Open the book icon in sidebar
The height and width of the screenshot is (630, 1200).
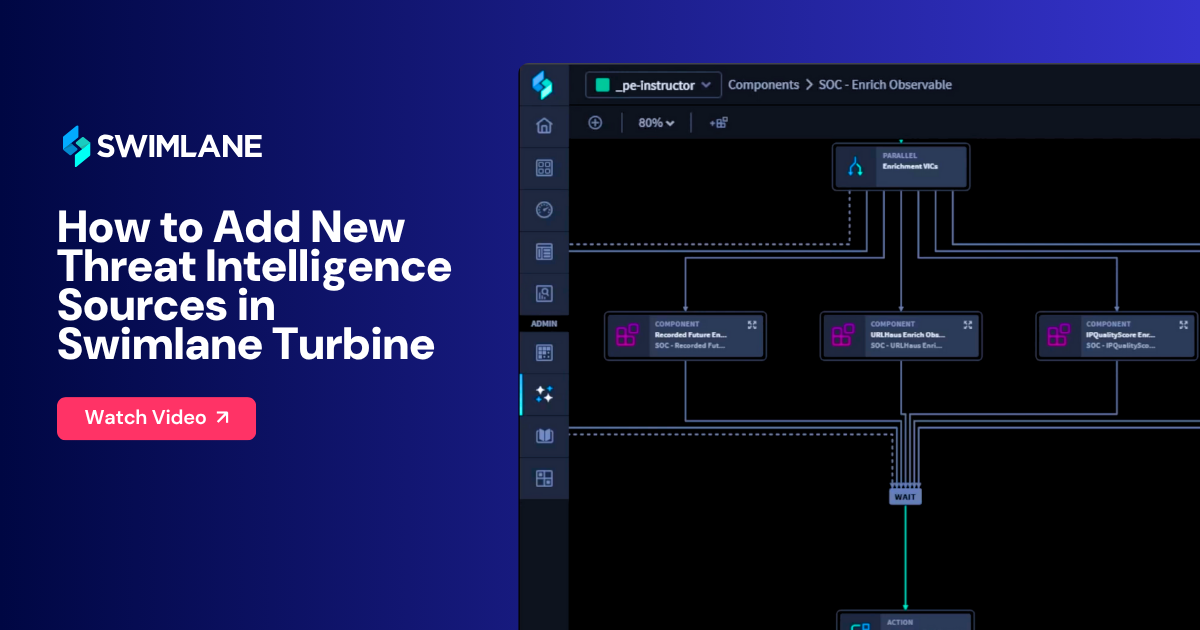pyautogui.click(x=544, y=436)
